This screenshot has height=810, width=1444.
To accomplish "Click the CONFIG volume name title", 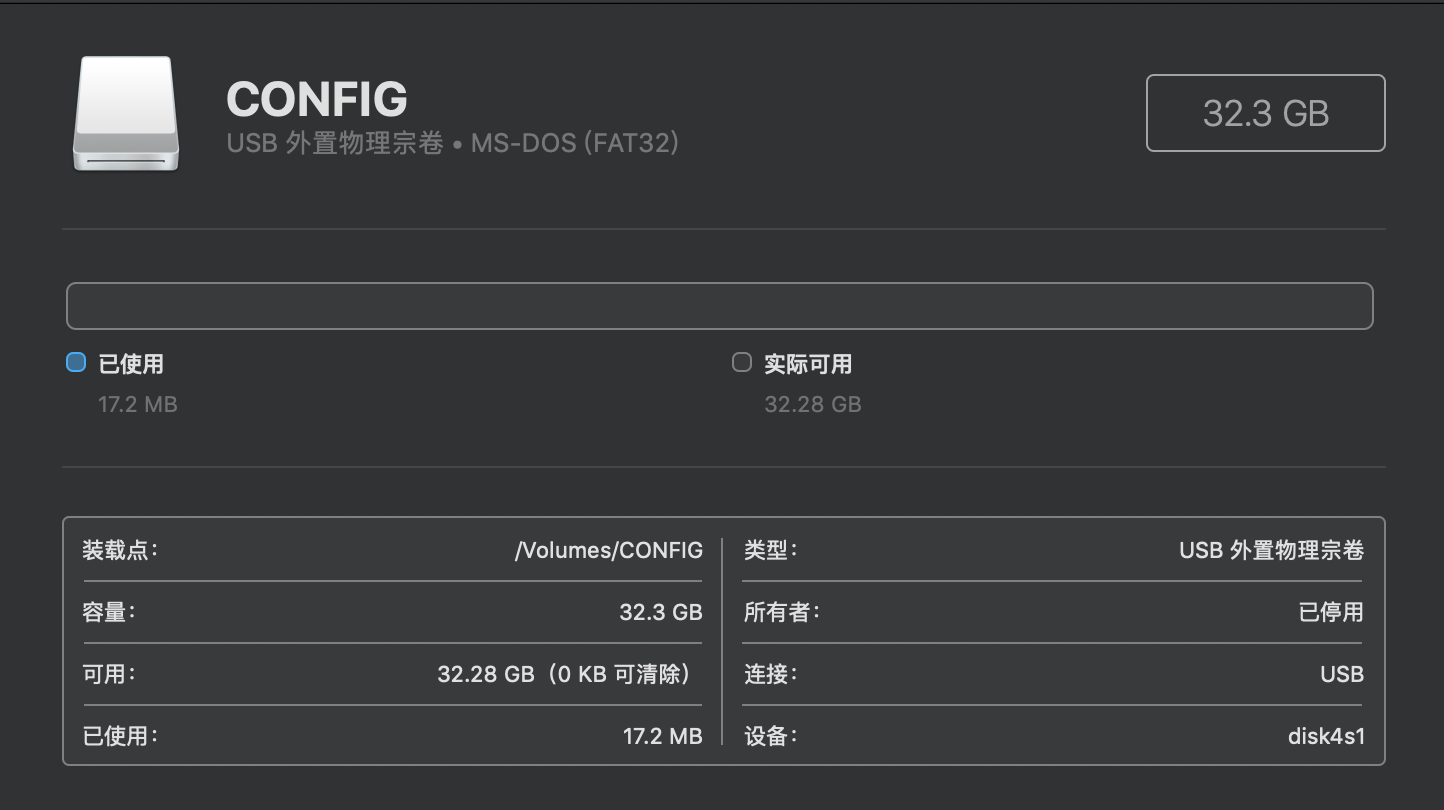I will [x=317, y=99].
